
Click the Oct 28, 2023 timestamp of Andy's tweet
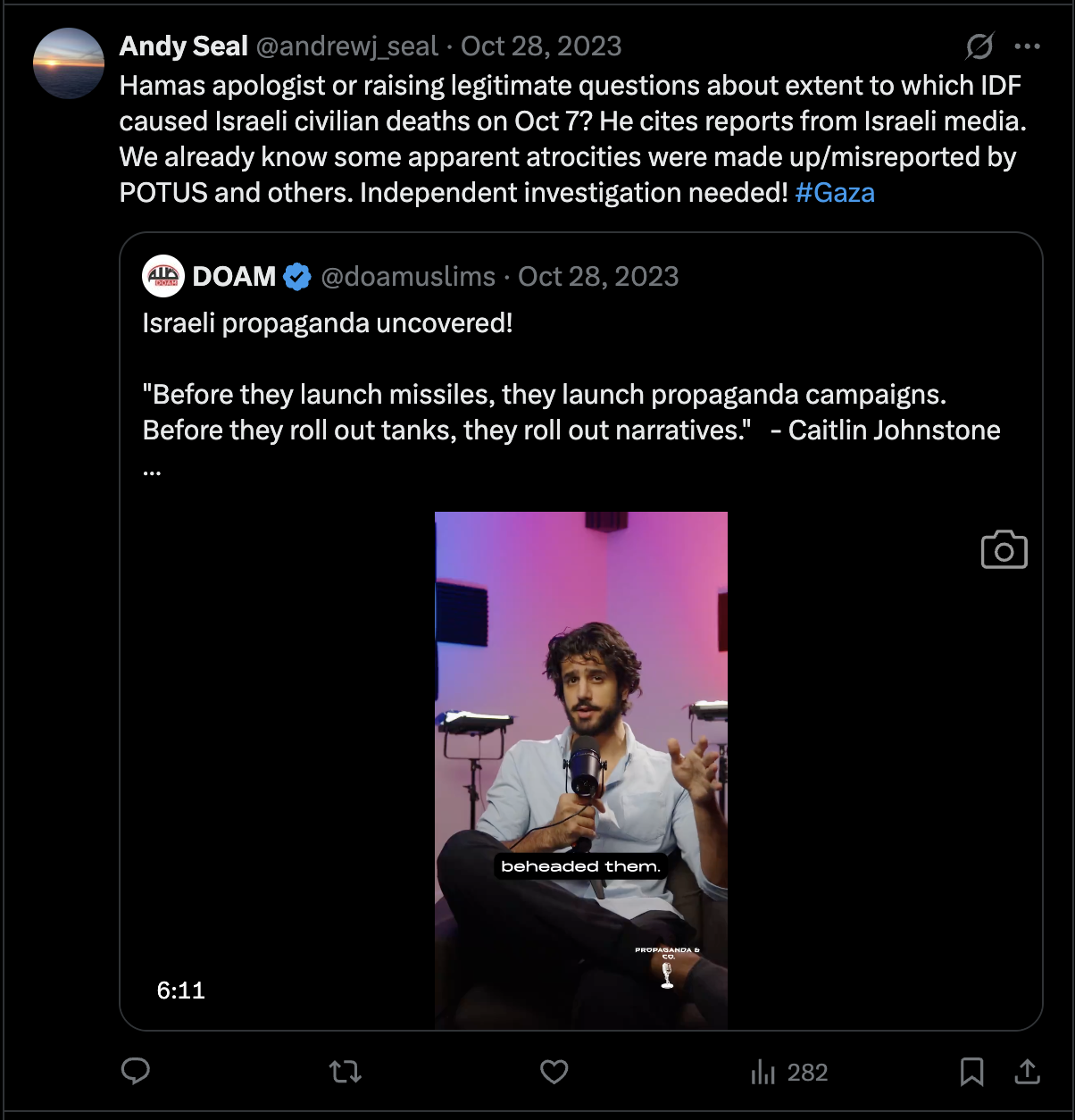(541, 46)
